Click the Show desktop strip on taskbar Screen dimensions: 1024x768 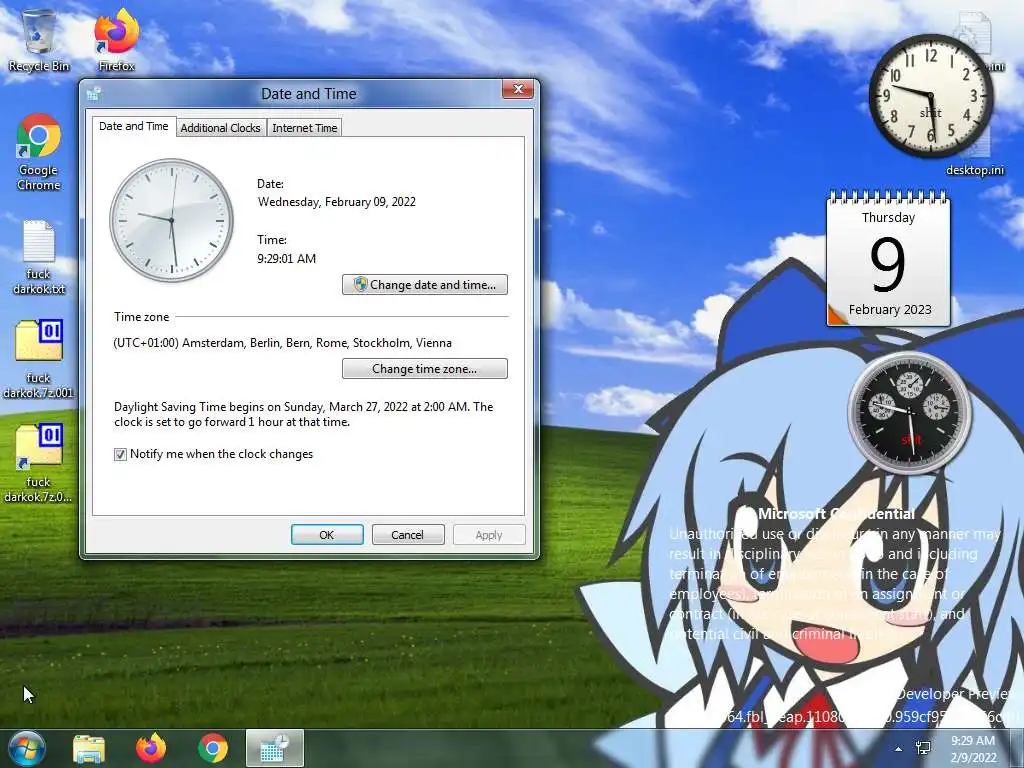(1017, 748)
